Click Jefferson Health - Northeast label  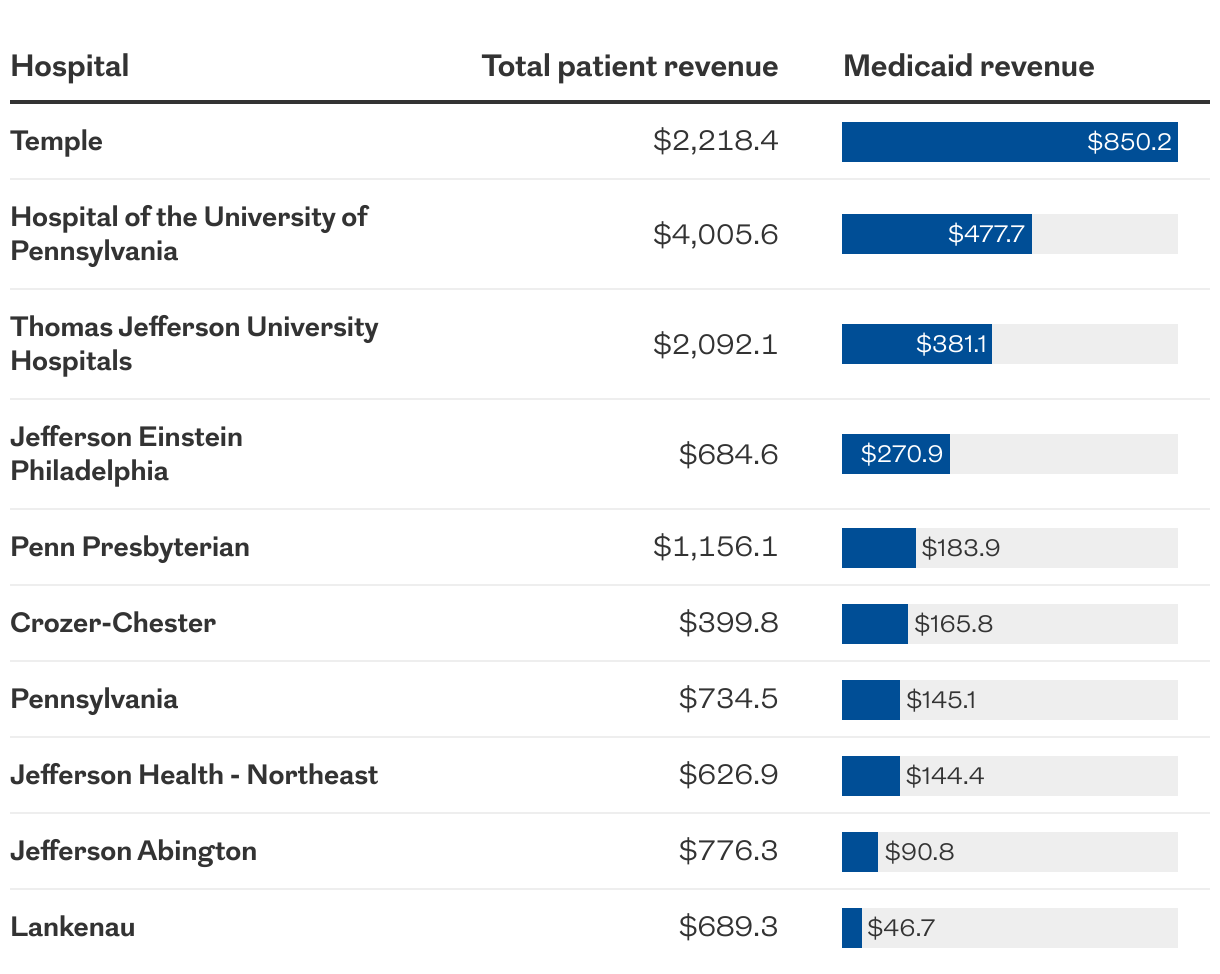pyautogui.click(x=194, y=775)
